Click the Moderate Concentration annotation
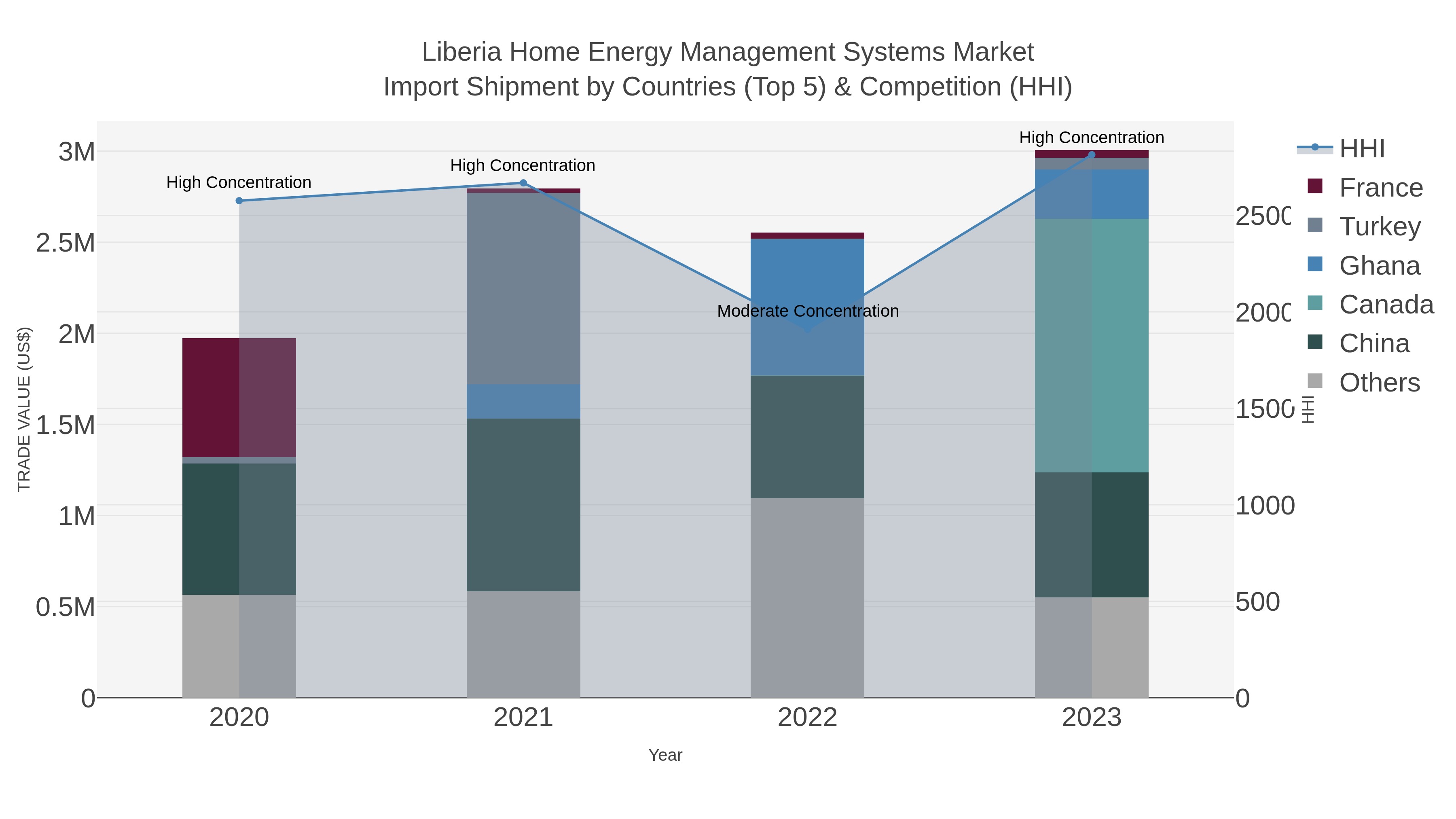1456x819 pixels. 808,311
